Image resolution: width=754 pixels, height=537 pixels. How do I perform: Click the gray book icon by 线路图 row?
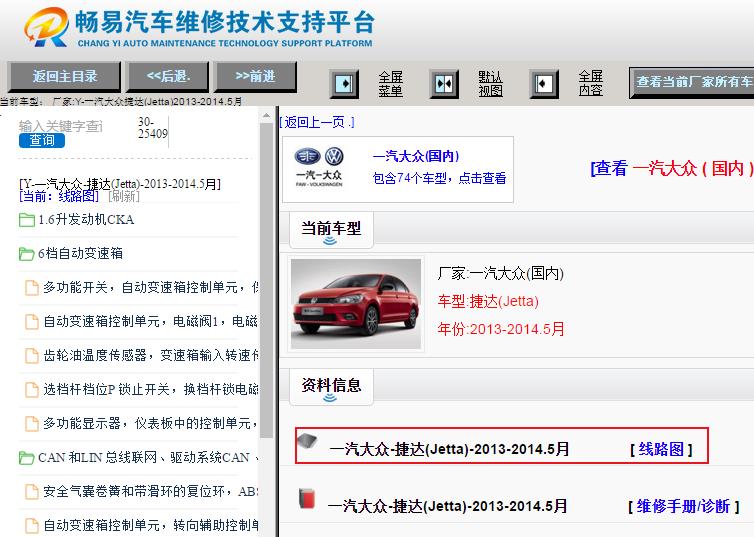[308, 441]
